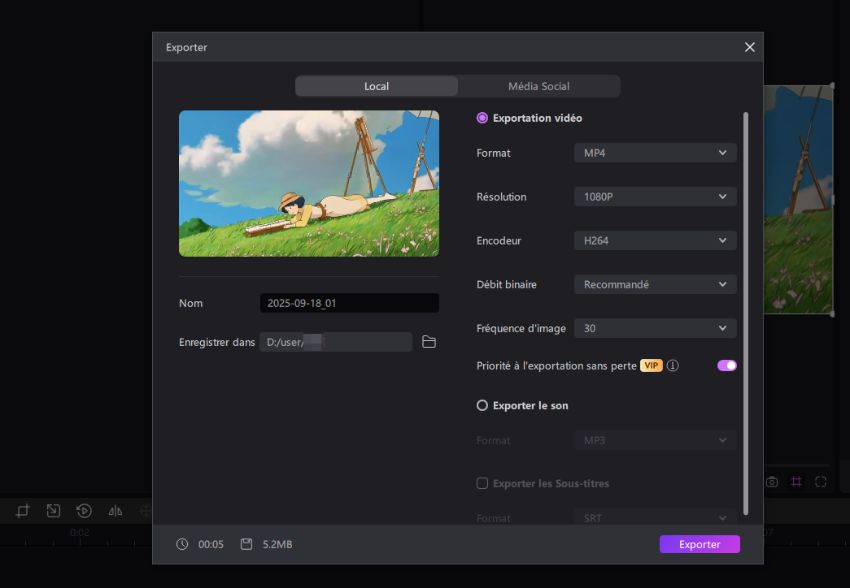
Task: Click the Fréquence d'image label
Action: point(521,328)
